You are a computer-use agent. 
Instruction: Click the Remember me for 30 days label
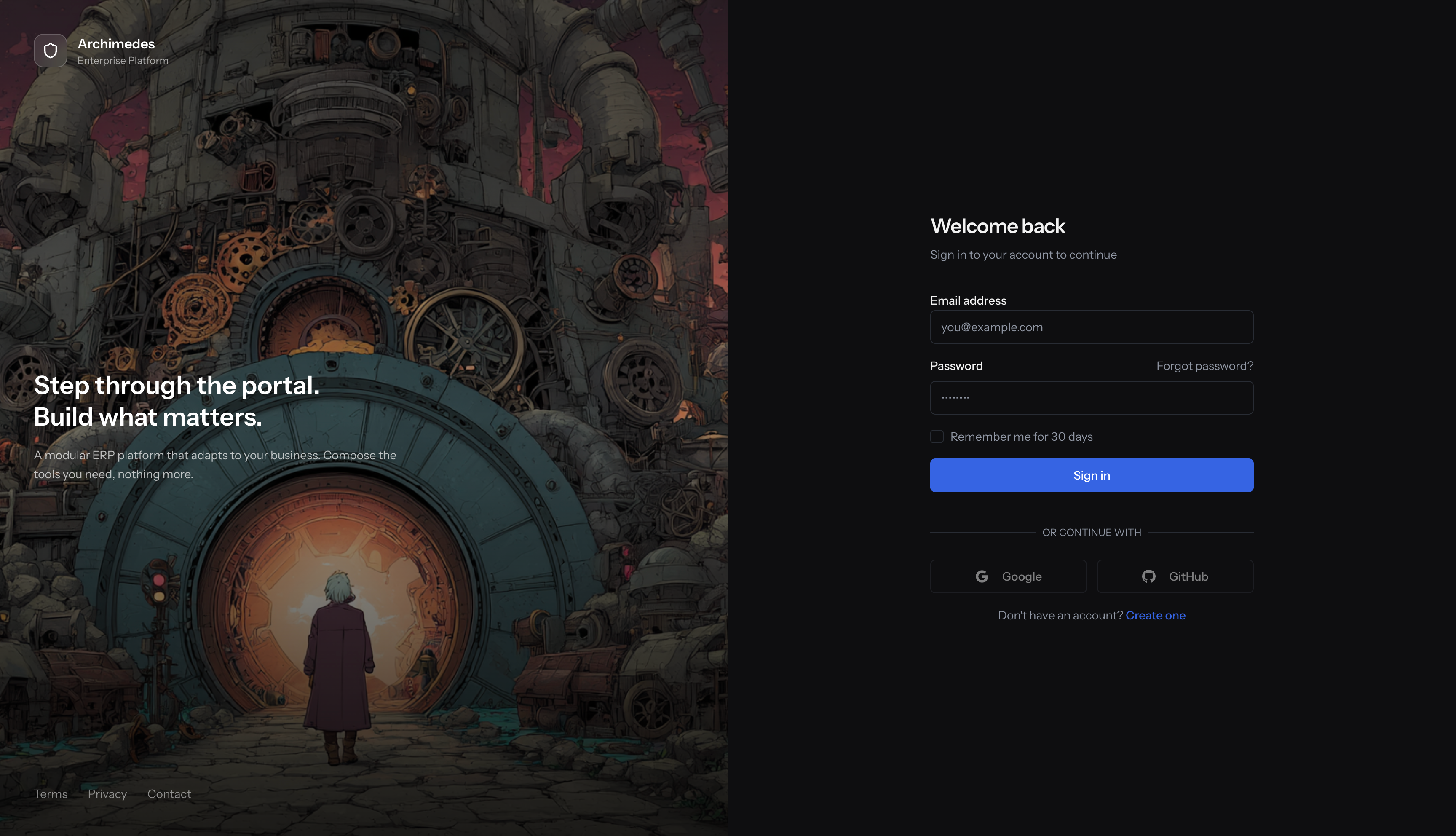tap(1022, 437)
